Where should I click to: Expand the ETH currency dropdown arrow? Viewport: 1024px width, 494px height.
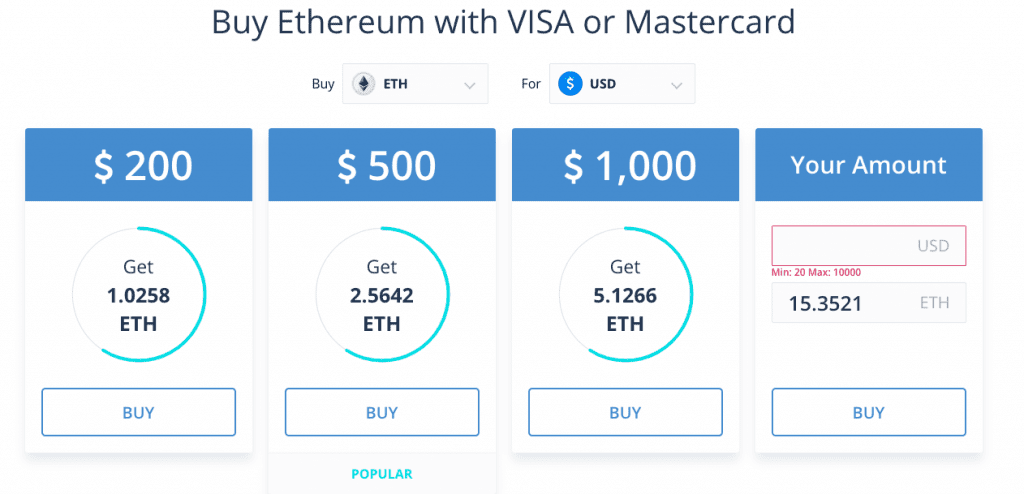(x=470, y=85)
